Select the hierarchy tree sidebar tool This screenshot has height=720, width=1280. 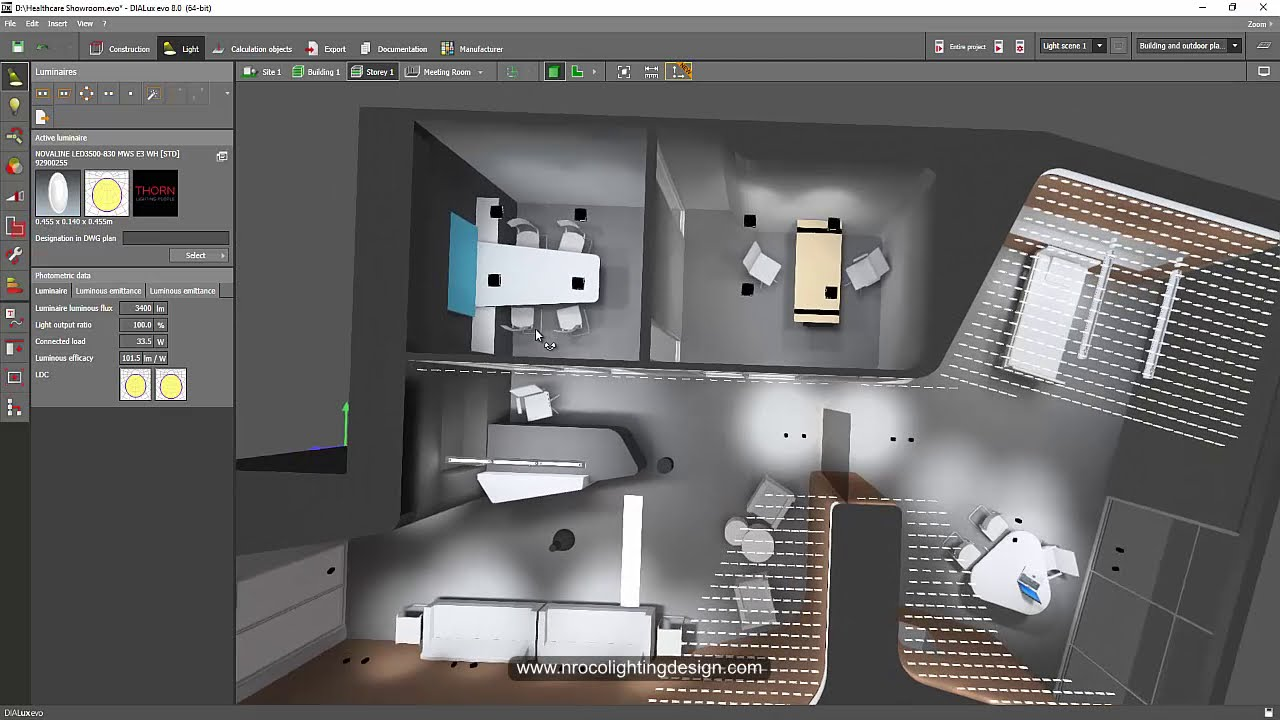[14, 407]
